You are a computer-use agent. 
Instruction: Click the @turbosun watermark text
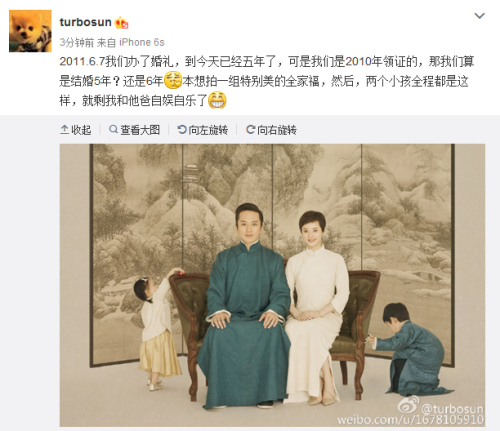(452, 408)
